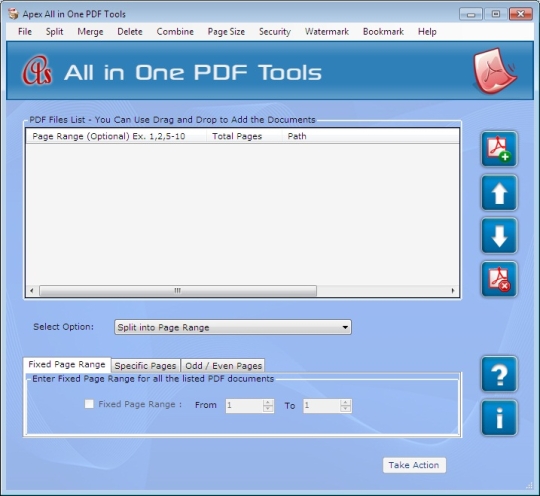Click the horizontal scrollbar thumb in file list

tap(178, 291)
